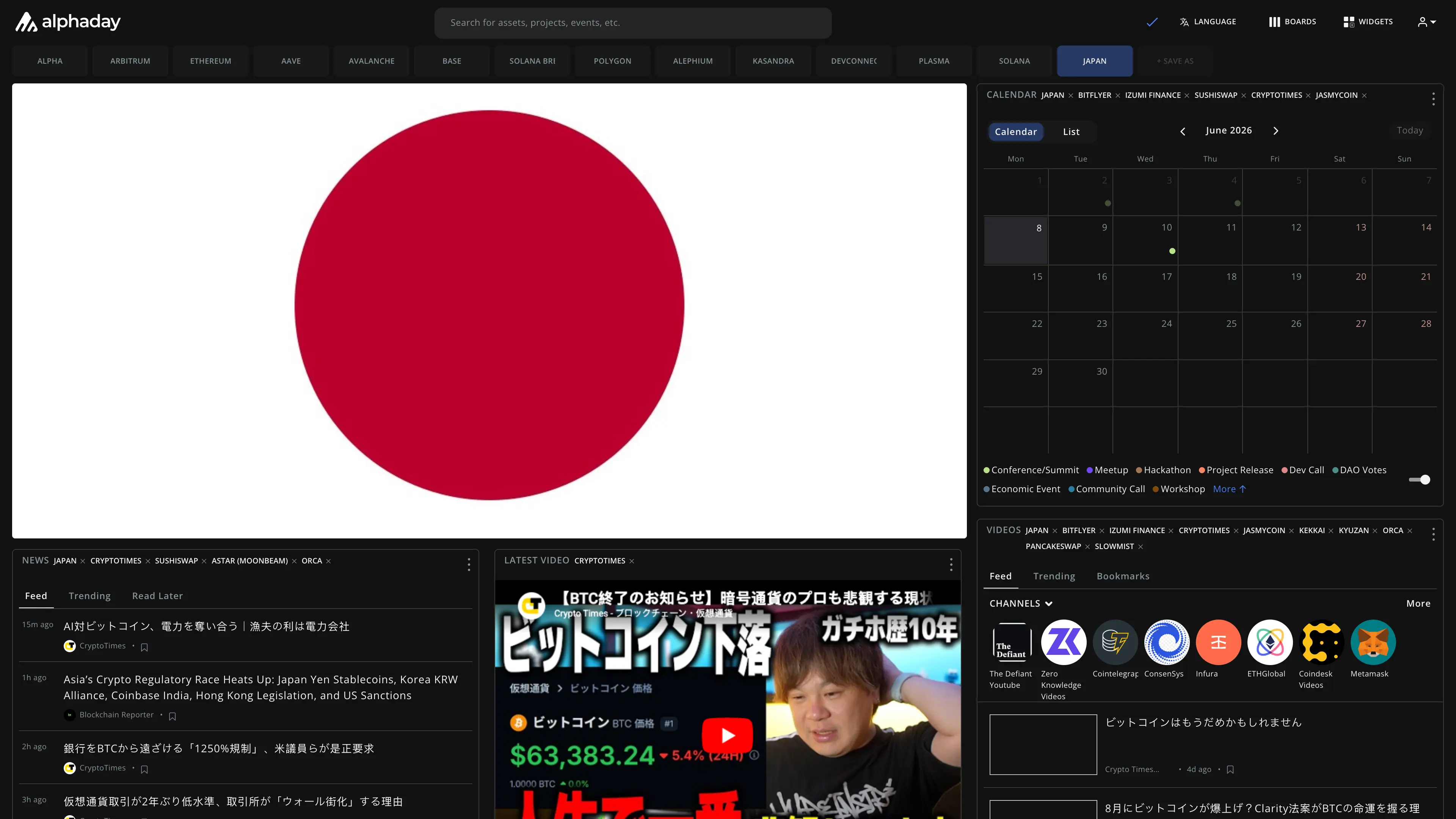The width and height of the screenshot is (1456, 819).
Task: Toggle Hackathon event filter
Action: pyautogui.click(x=1163, y=470)
